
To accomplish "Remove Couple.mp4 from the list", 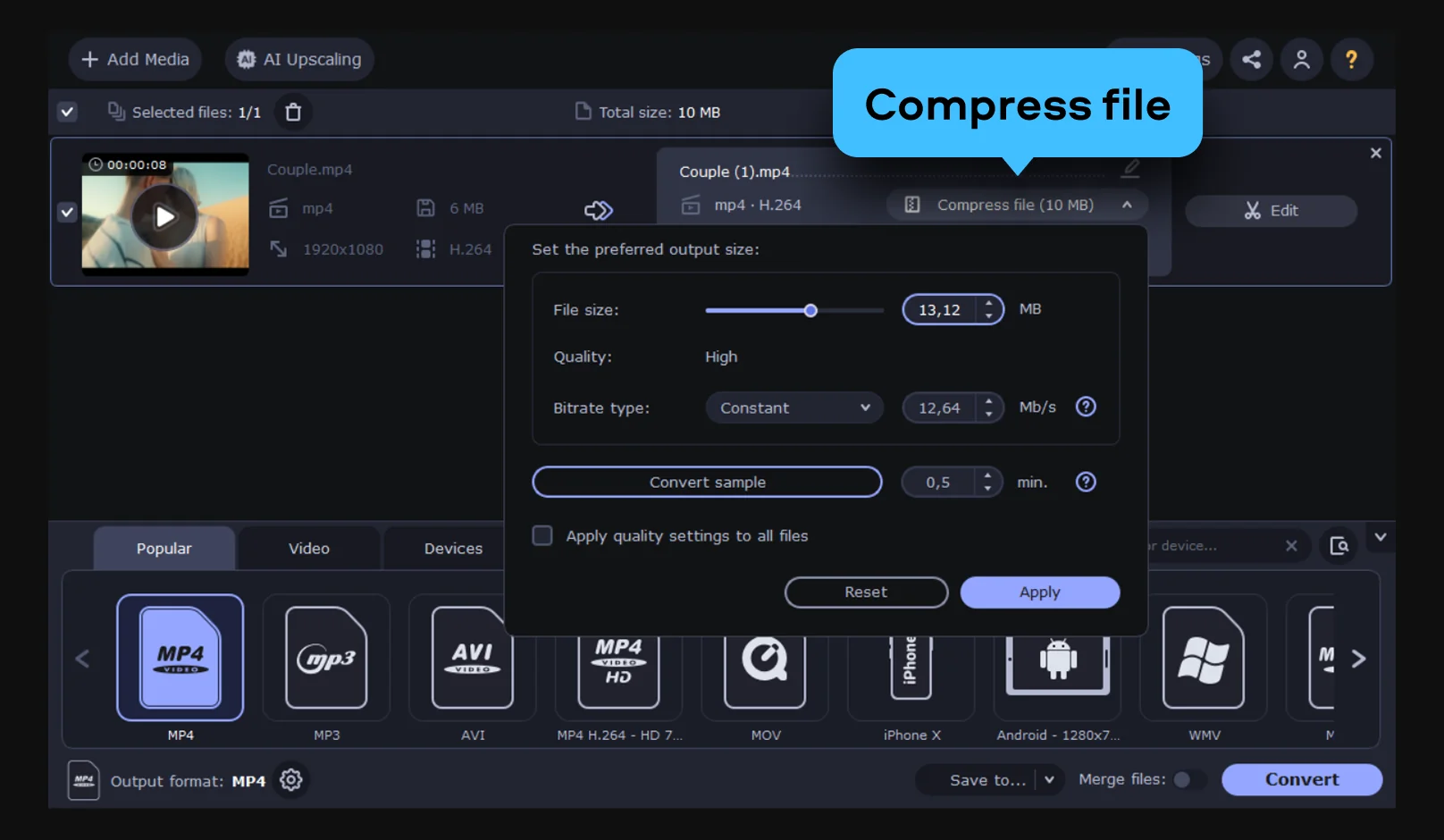I will pos(1376,154).
